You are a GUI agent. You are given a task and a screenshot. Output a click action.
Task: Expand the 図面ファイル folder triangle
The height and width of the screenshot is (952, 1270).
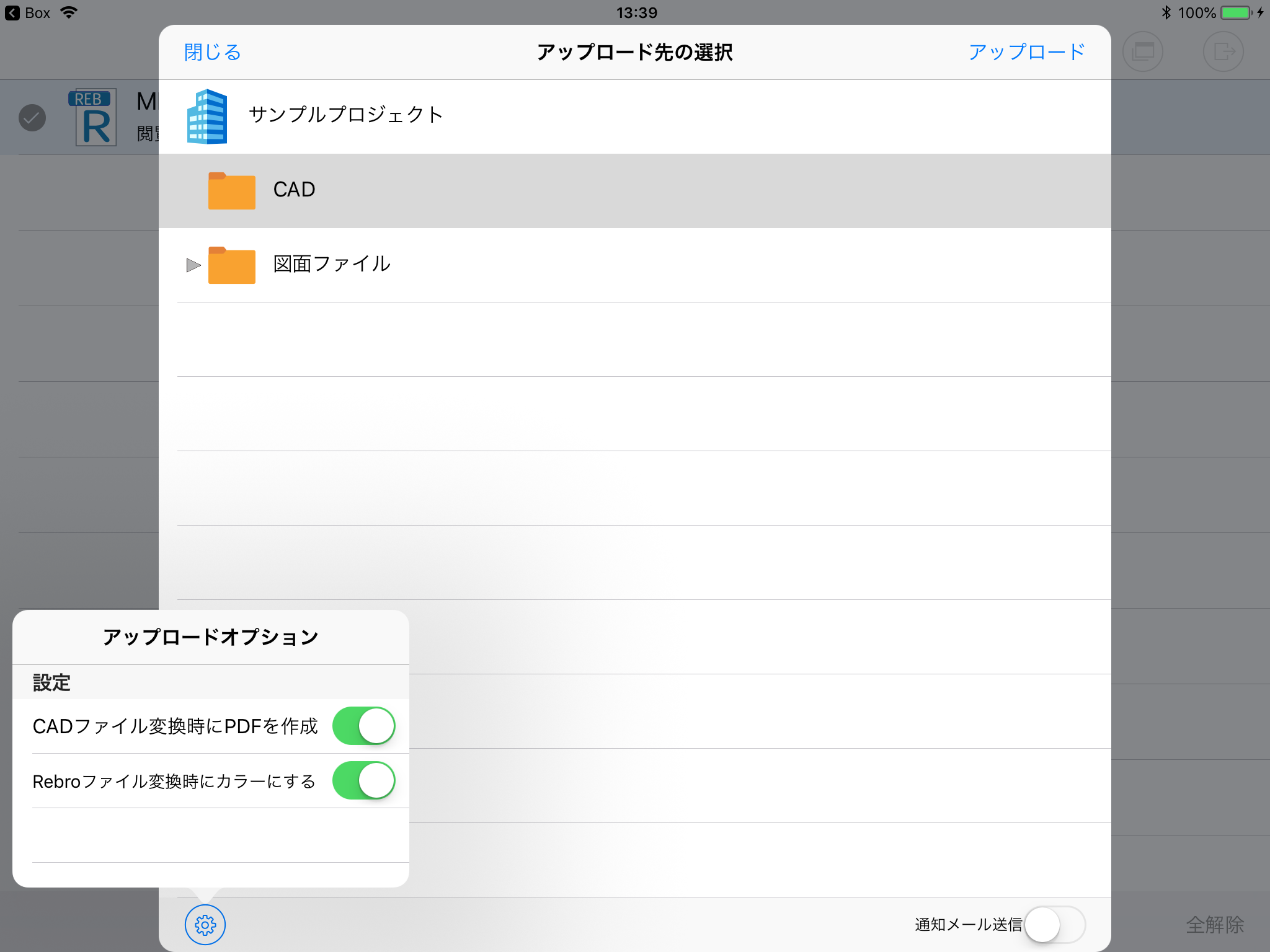193,265
